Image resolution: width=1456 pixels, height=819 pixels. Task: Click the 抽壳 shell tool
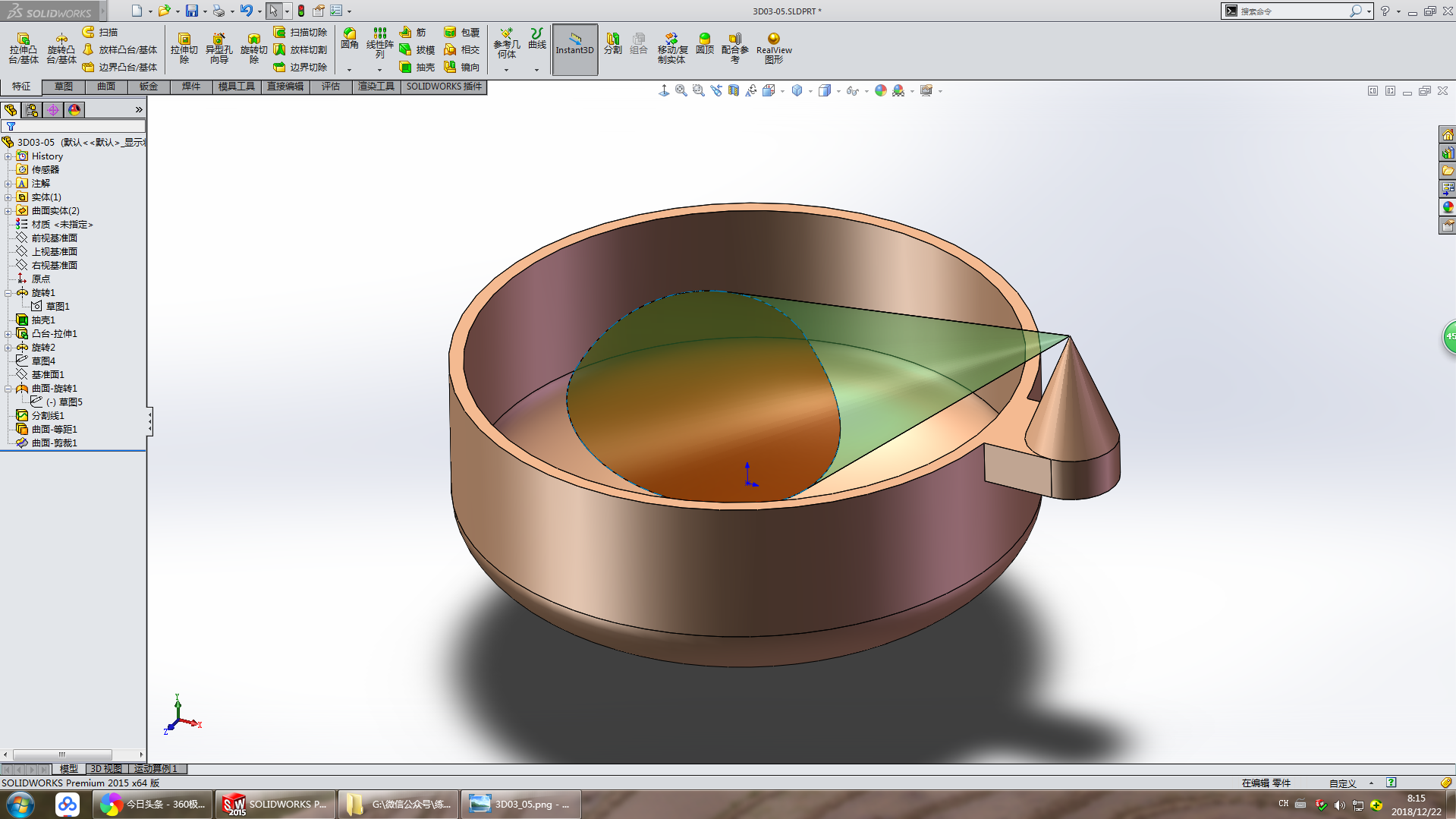(417, 67)
